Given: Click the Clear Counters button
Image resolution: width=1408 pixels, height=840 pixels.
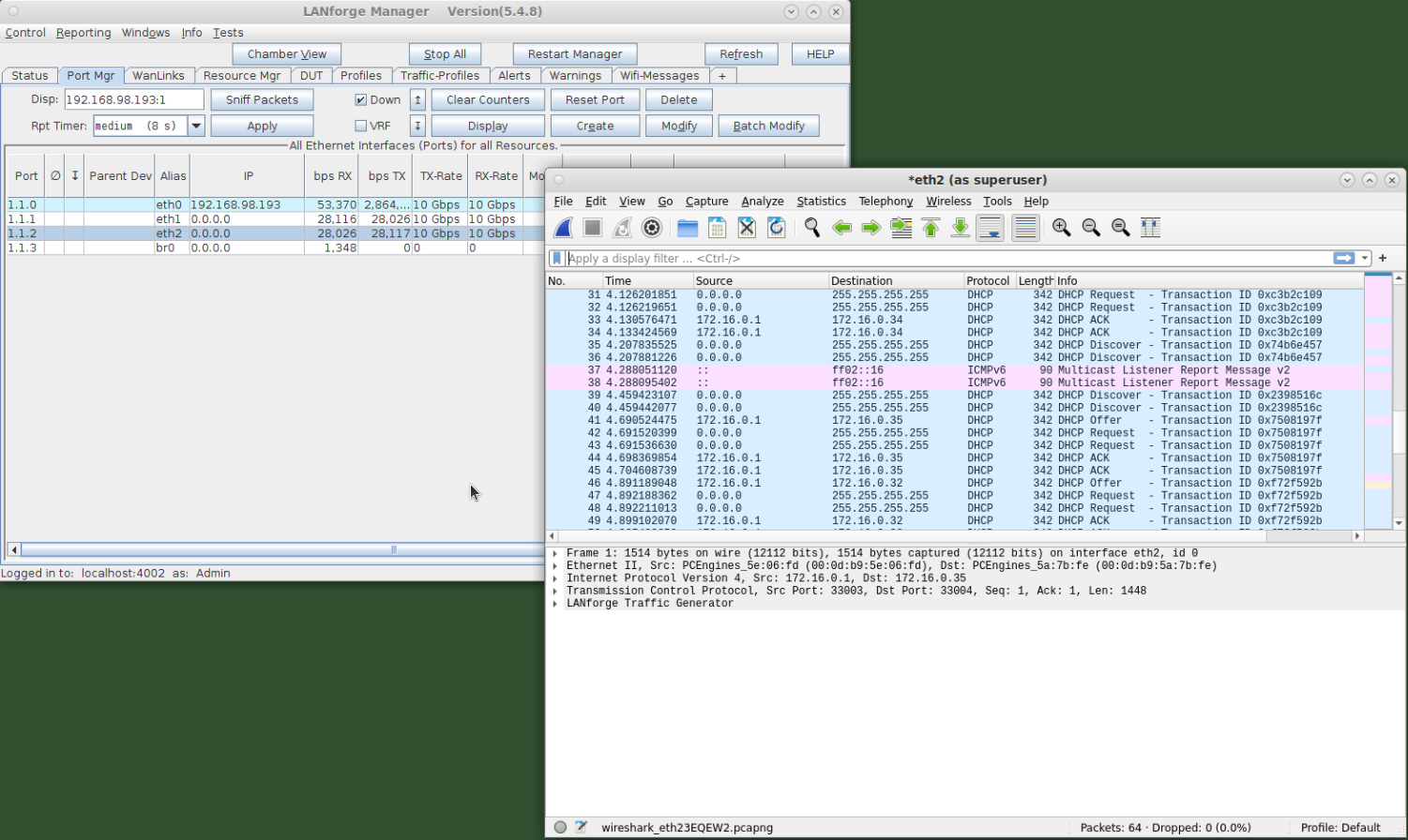Looking at the screenshot, I should 488,99.
